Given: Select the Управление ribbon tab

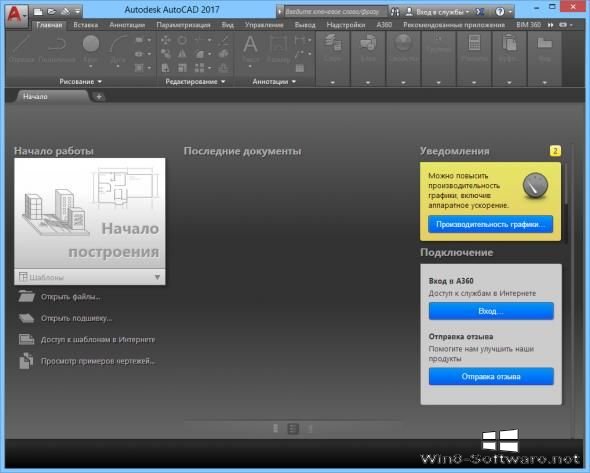Looking at the screenshot, I should point(264,25).
